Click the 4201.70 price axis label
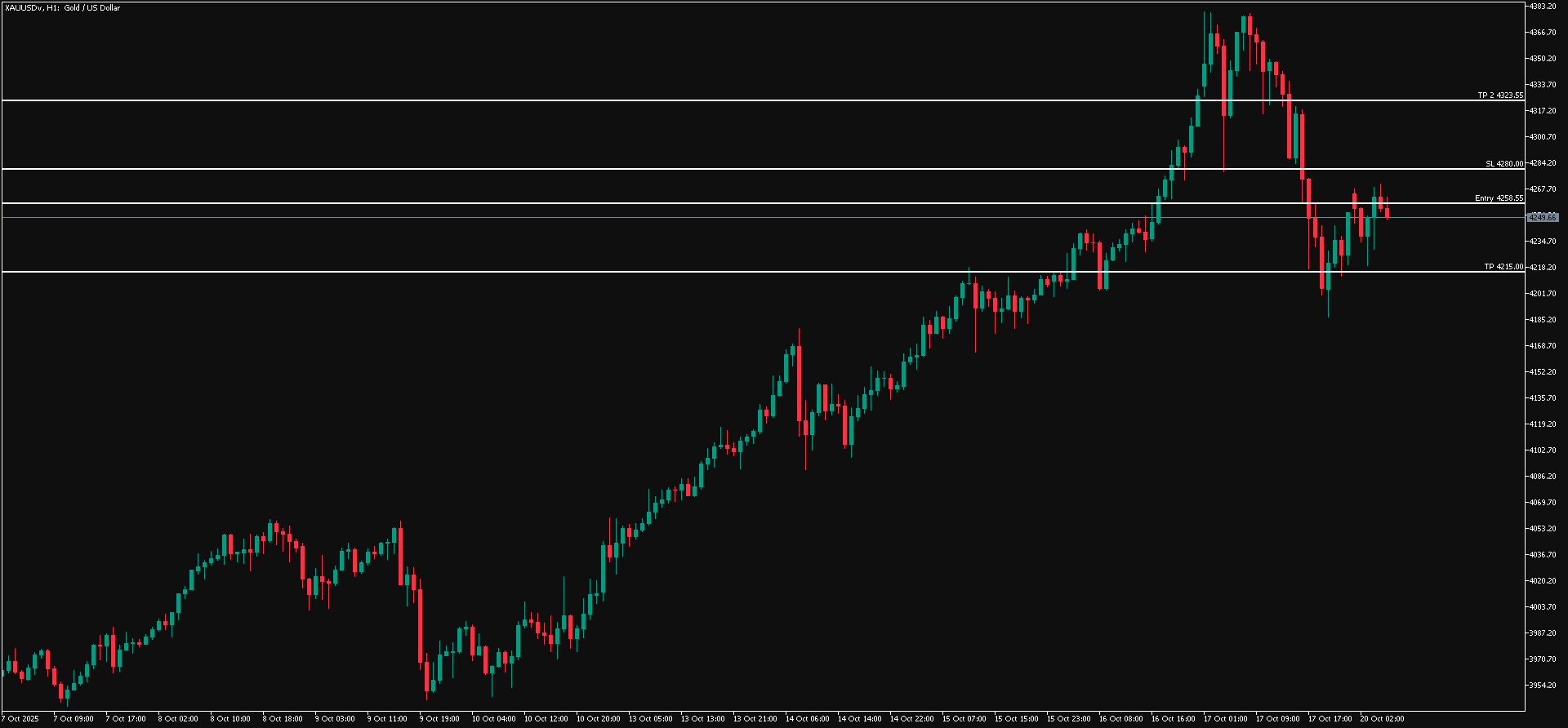Image resolution: width=1568 pixels, height=728 pixels. [1542, 294]
